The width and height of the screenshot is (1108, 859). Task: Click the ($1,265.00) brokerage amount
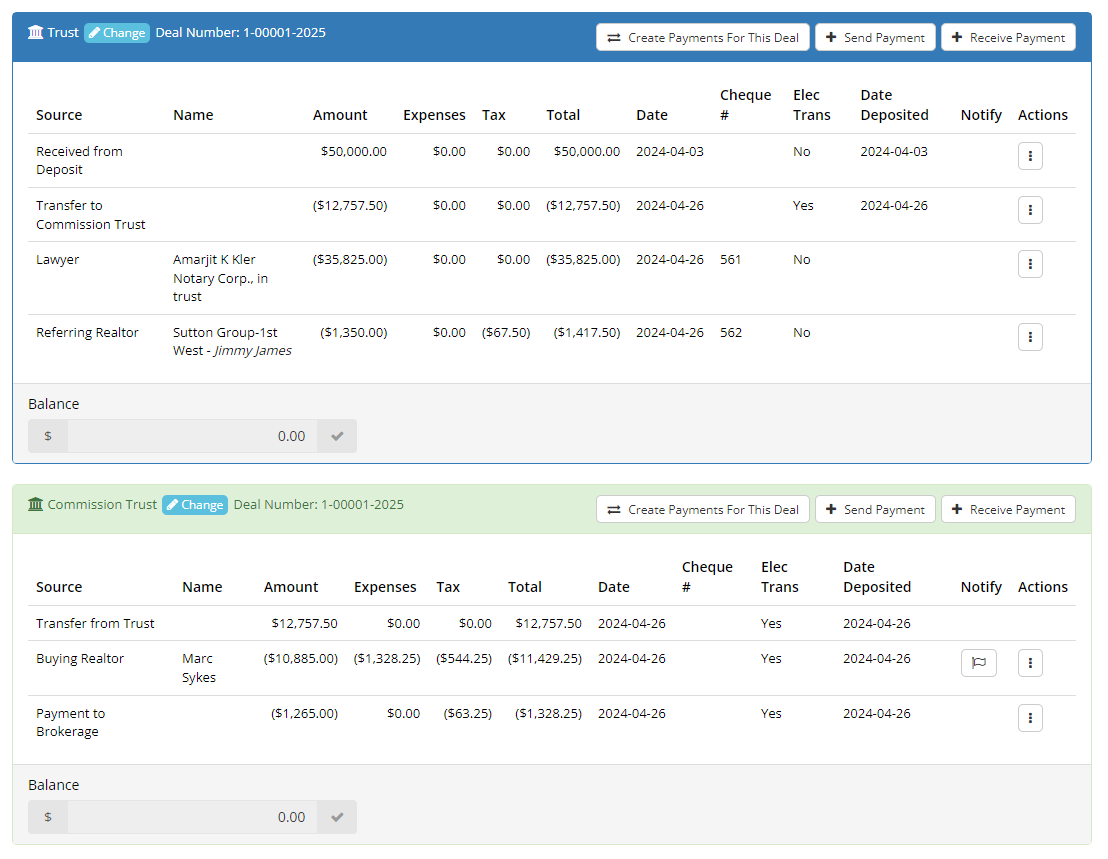pos(304,713)
